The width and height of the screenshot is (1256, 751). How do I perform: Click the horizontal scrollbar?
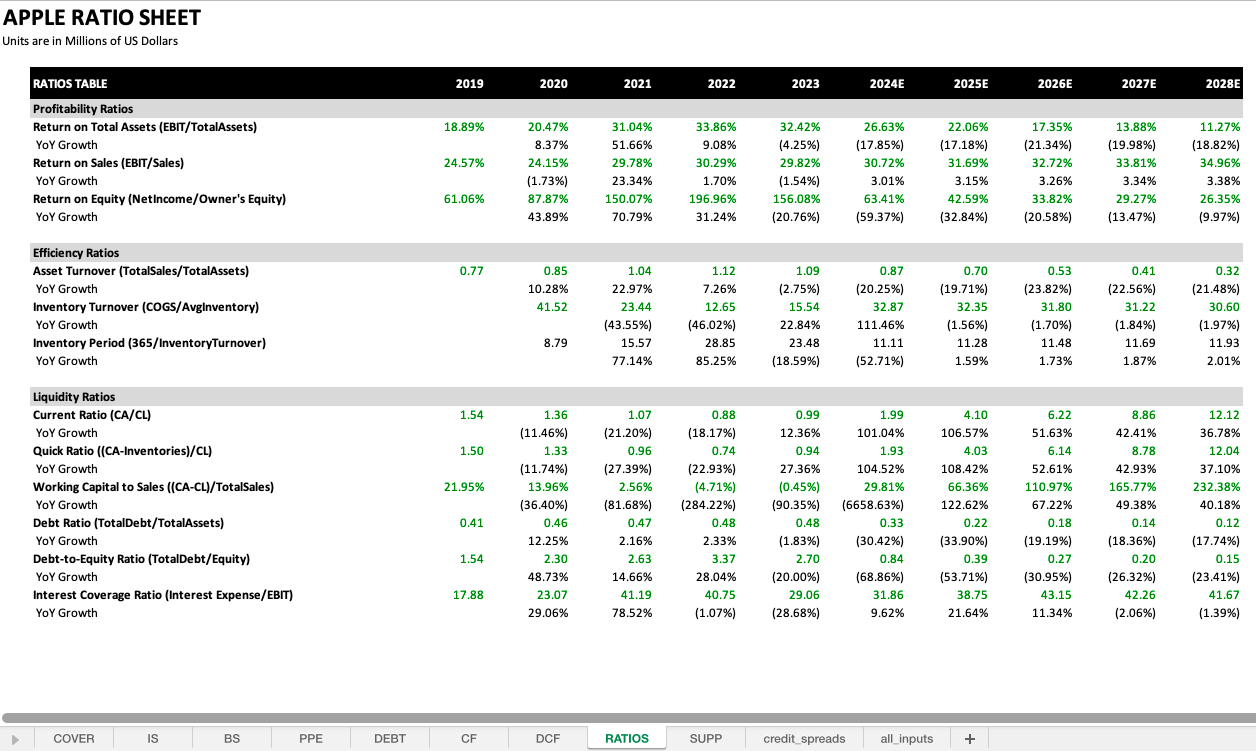(x=628, y=717)
